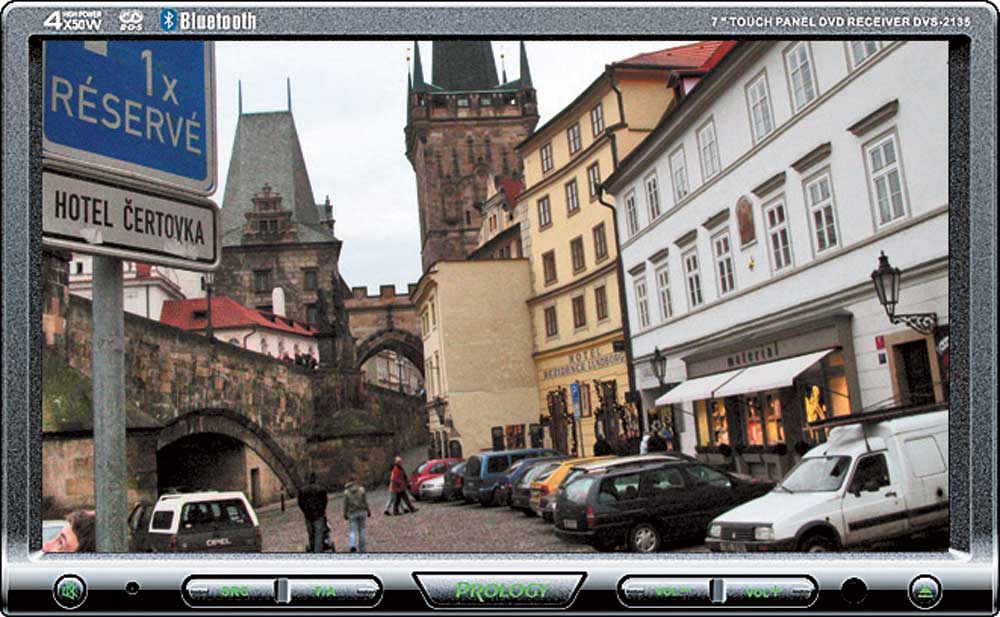1000x617 pixels.
Task: Tap the blue 1x Réservé sign
Action: click(x=128, y=110)
